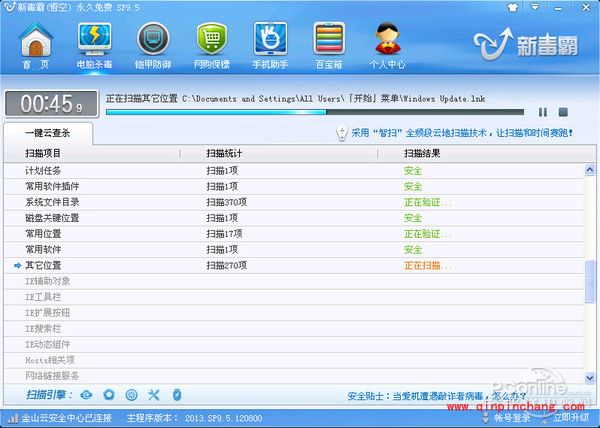Select the Hosts相关项 row

pyautogui.click(x=294, y=360)
